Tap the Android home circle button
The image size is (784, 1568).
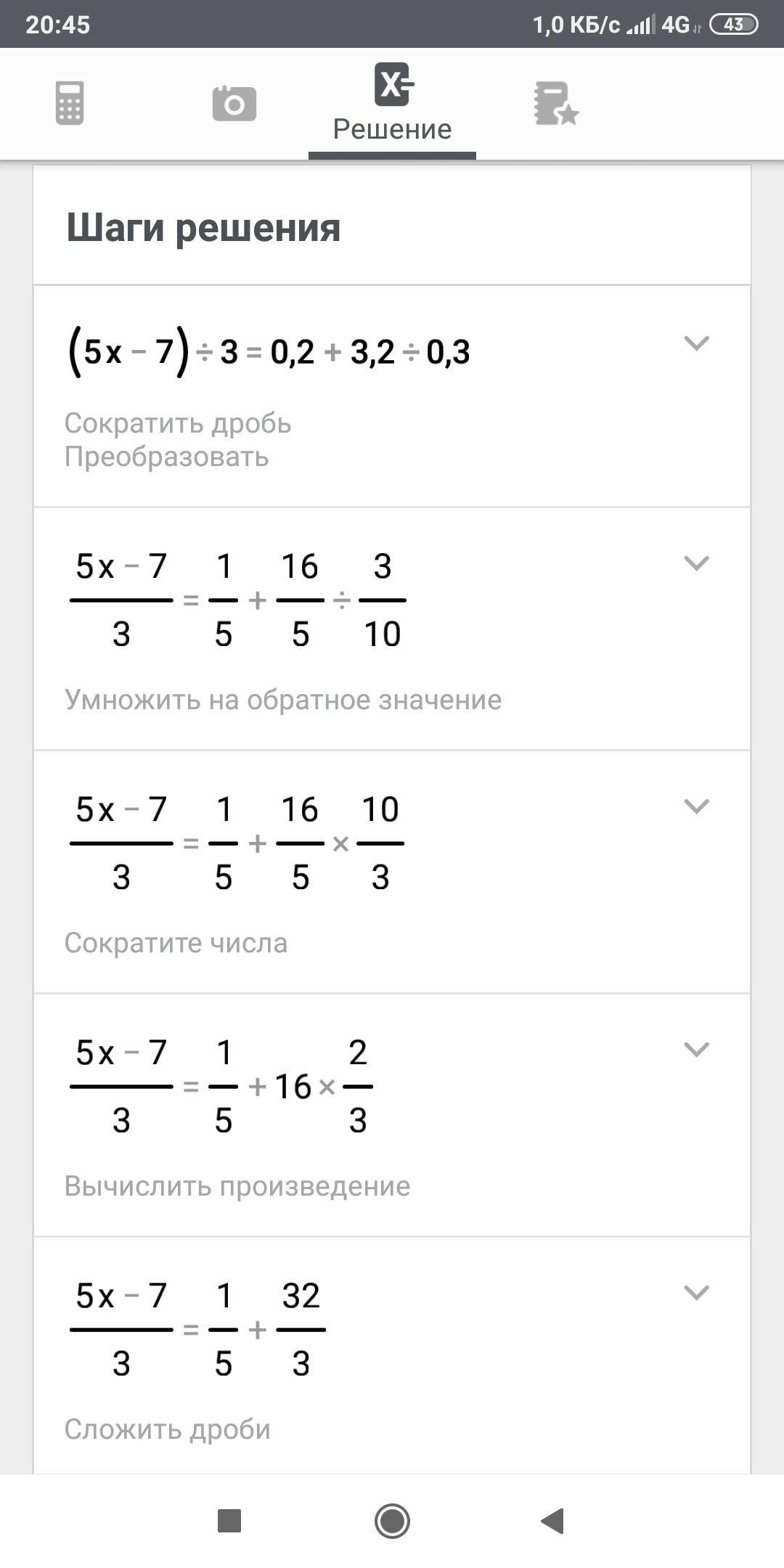click(x=392, y=1521)
